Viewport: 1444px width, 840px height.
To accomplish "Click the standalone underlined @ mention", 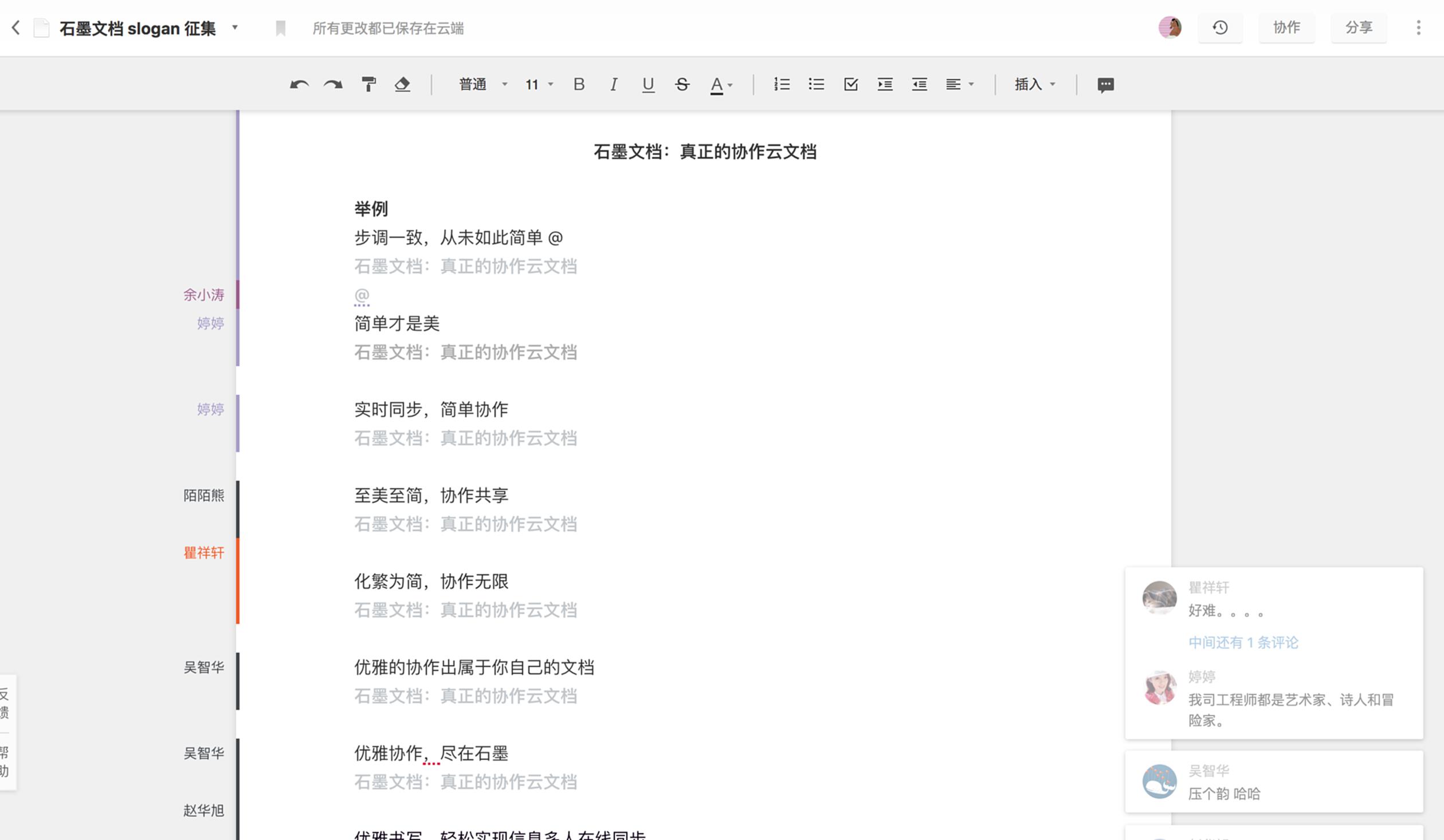I will click(362, 295).
